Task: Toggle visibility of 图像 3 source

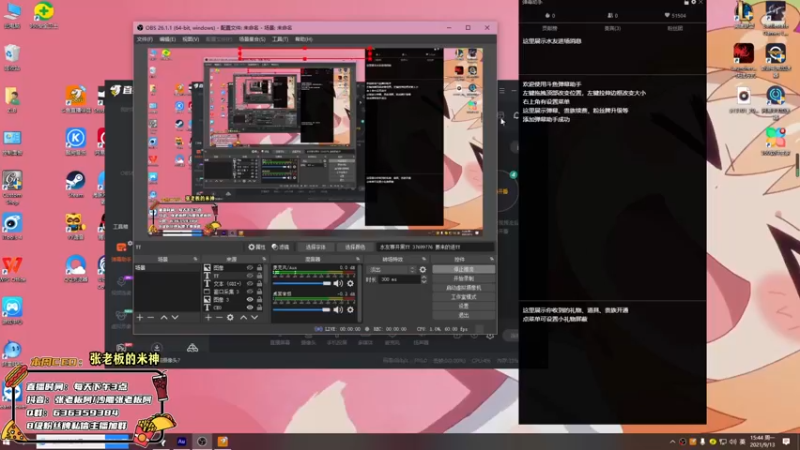Action: (249, 299)
